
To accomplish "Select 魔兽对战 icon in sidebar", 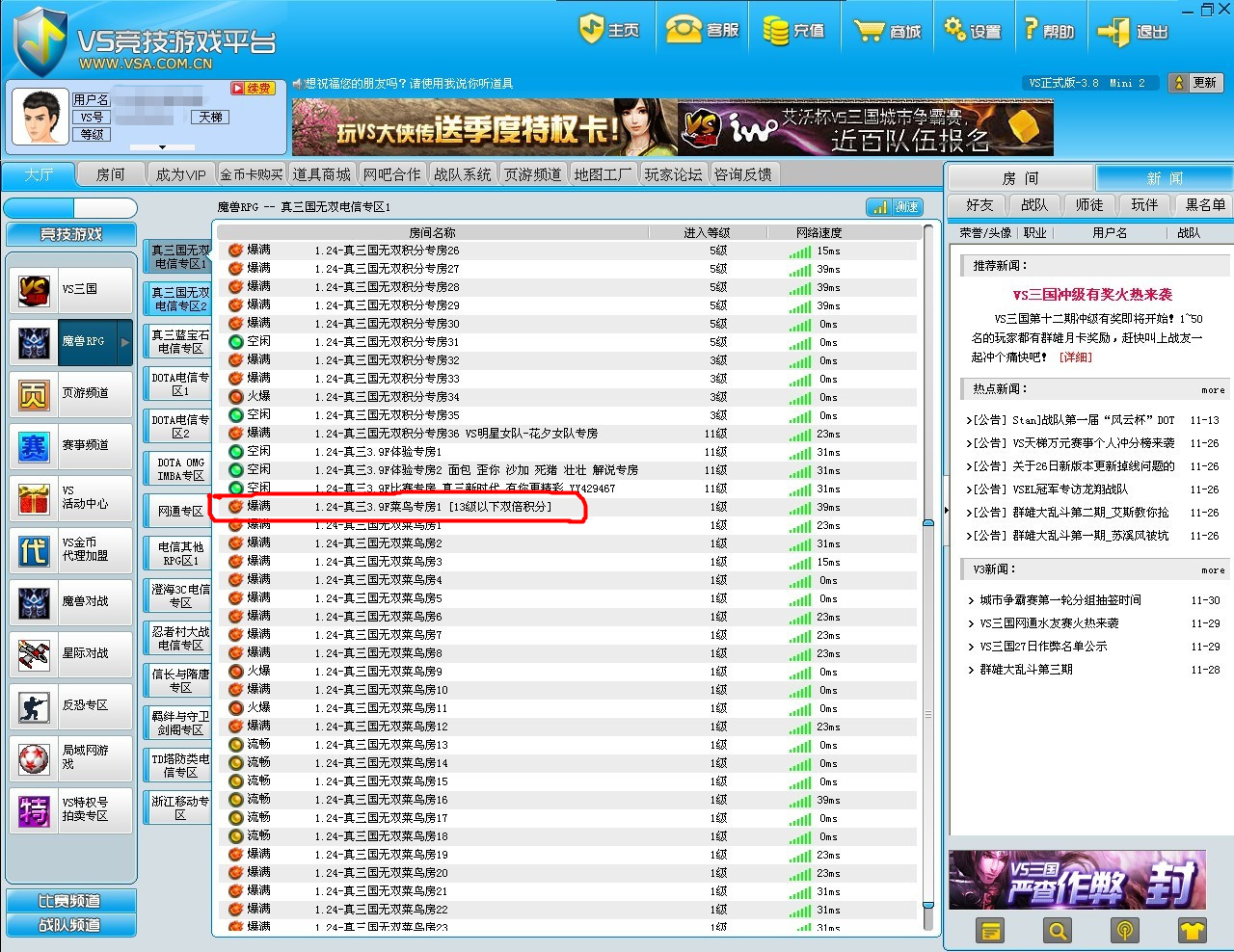I will click(35, 601).
